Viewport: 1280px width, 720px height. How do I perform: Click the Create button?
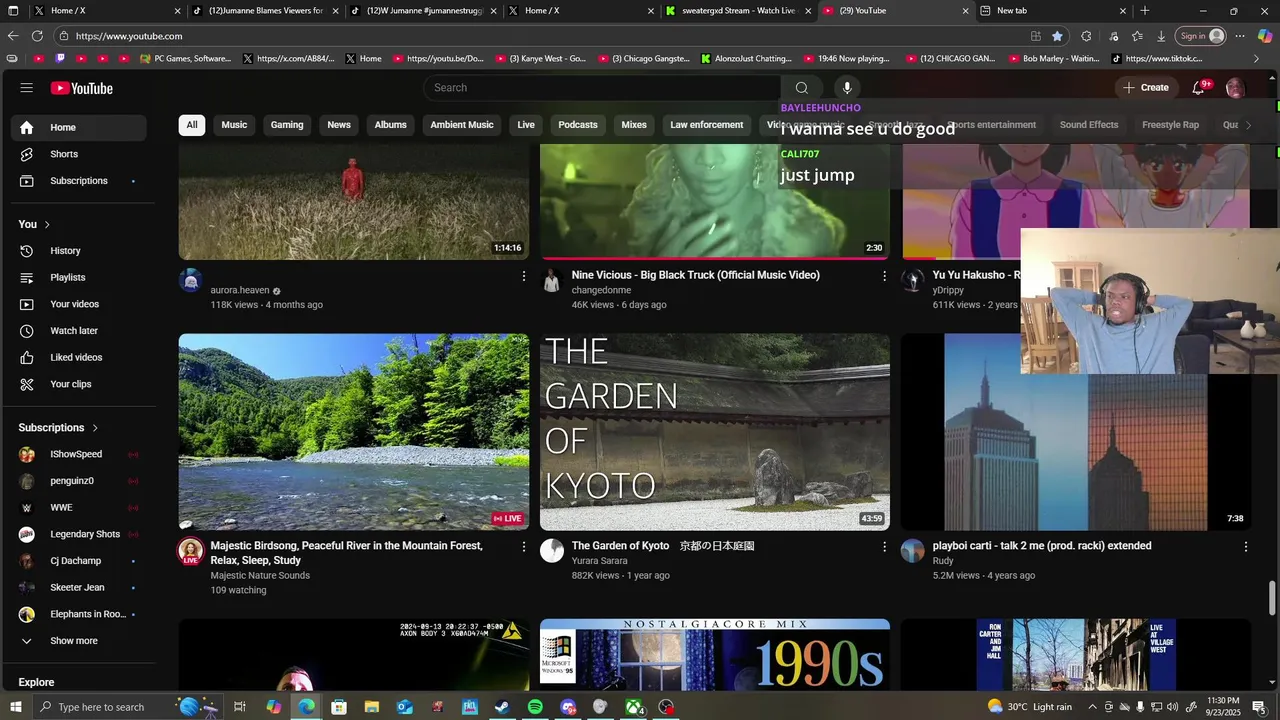(x=1146, y=88)
